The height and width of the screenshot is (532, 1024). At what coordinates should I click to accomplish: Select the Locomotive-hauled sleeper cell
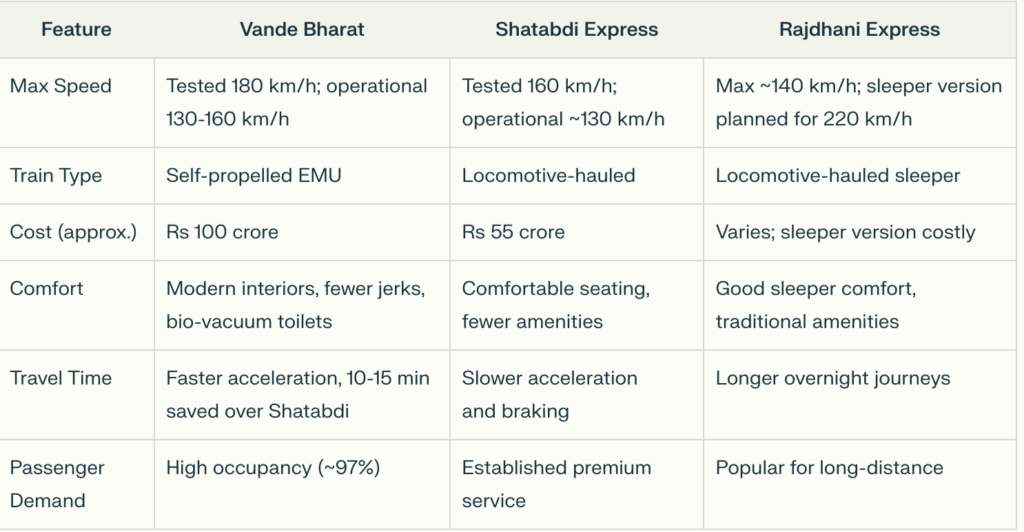tap(838, 176)
